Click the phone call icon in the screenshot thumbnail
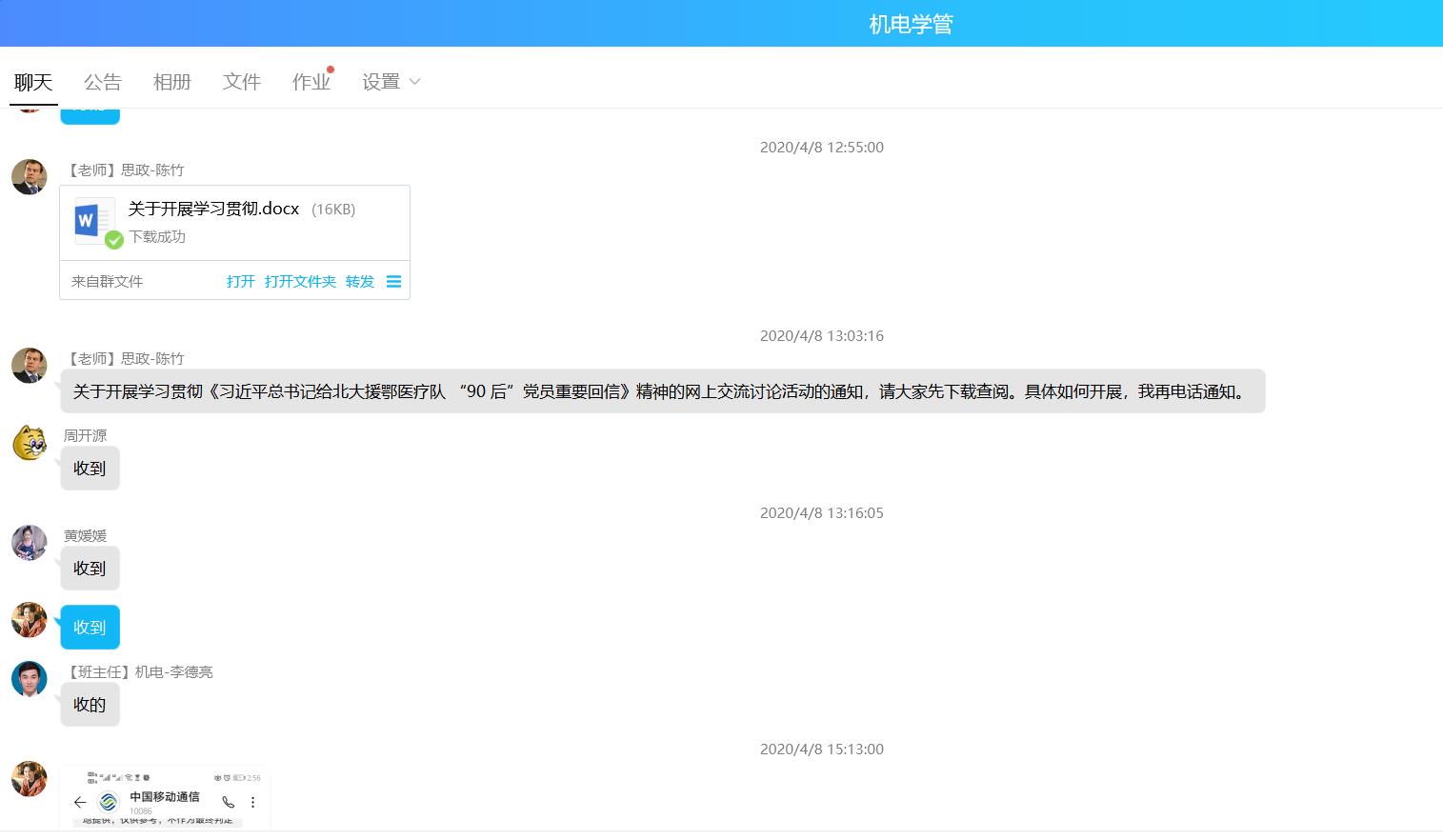This screenshot has height=840, width=1443. (x=228, y=802)
